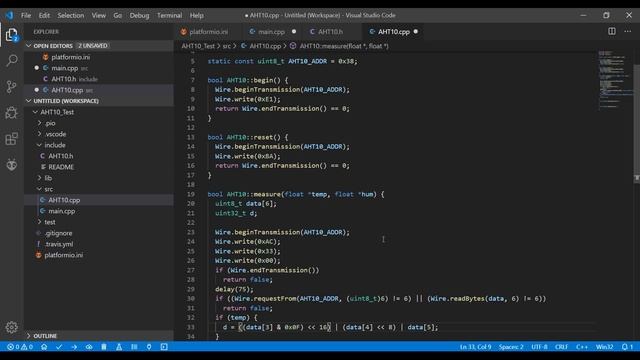
Task: Click PlatformIO run task list icon
Action: click(134, 347)
